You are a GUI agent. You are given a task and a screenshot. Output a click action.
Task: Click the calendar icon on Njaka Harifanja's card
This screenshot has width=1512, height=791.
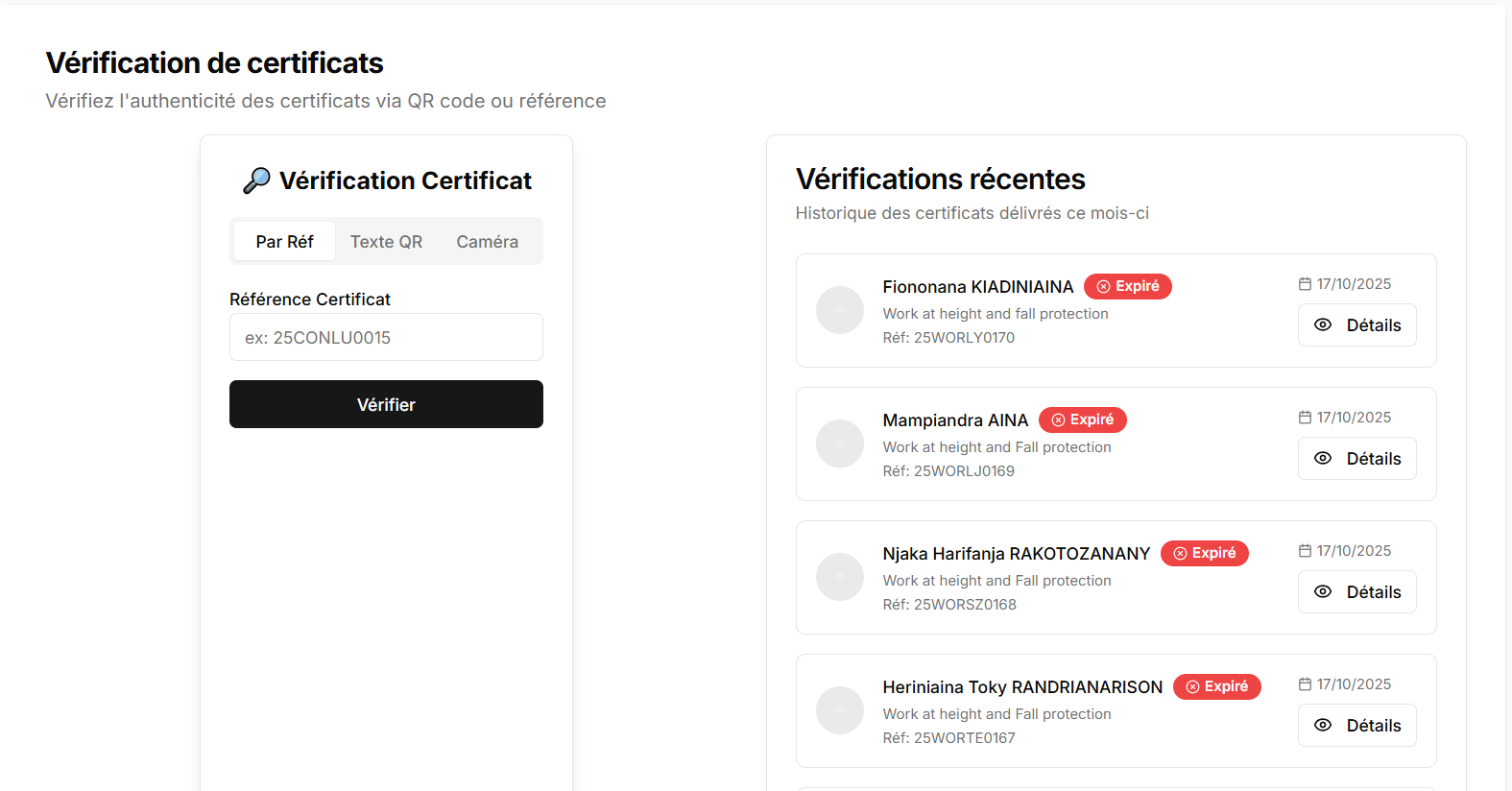pyautogui.click(x=1305, y=551)
